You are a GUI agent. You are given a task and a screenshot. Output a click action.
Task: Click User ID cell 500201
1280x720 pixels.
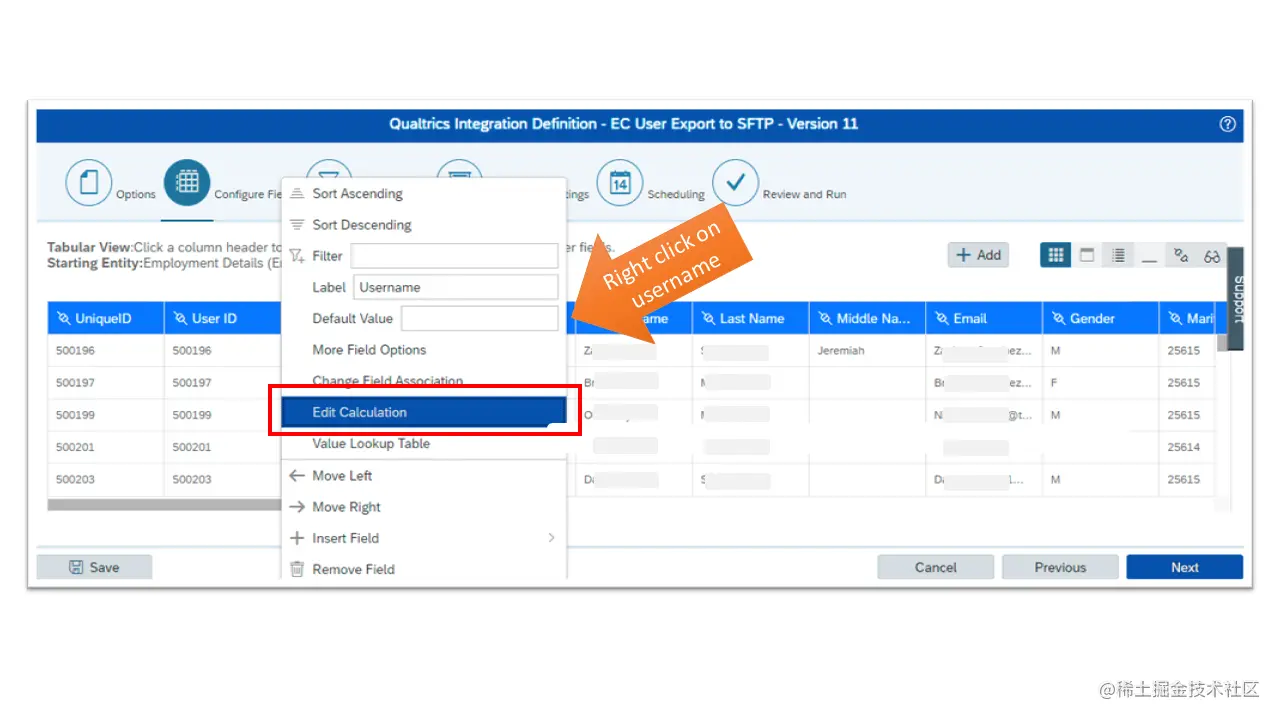222,447
